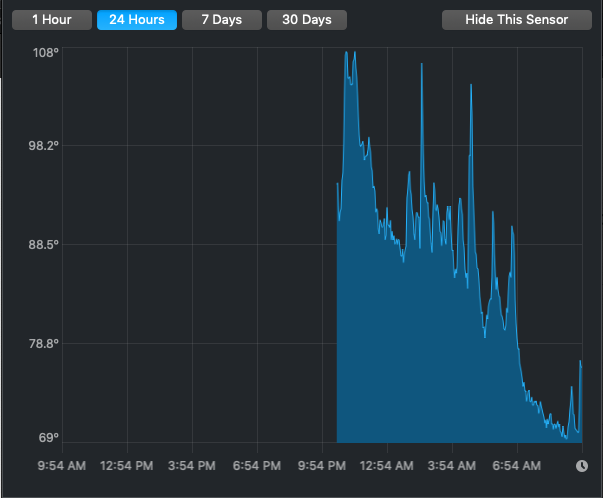Click the clock icon below the graph
603x498 pixels.
pyautogui.click(x=582, y=466)
